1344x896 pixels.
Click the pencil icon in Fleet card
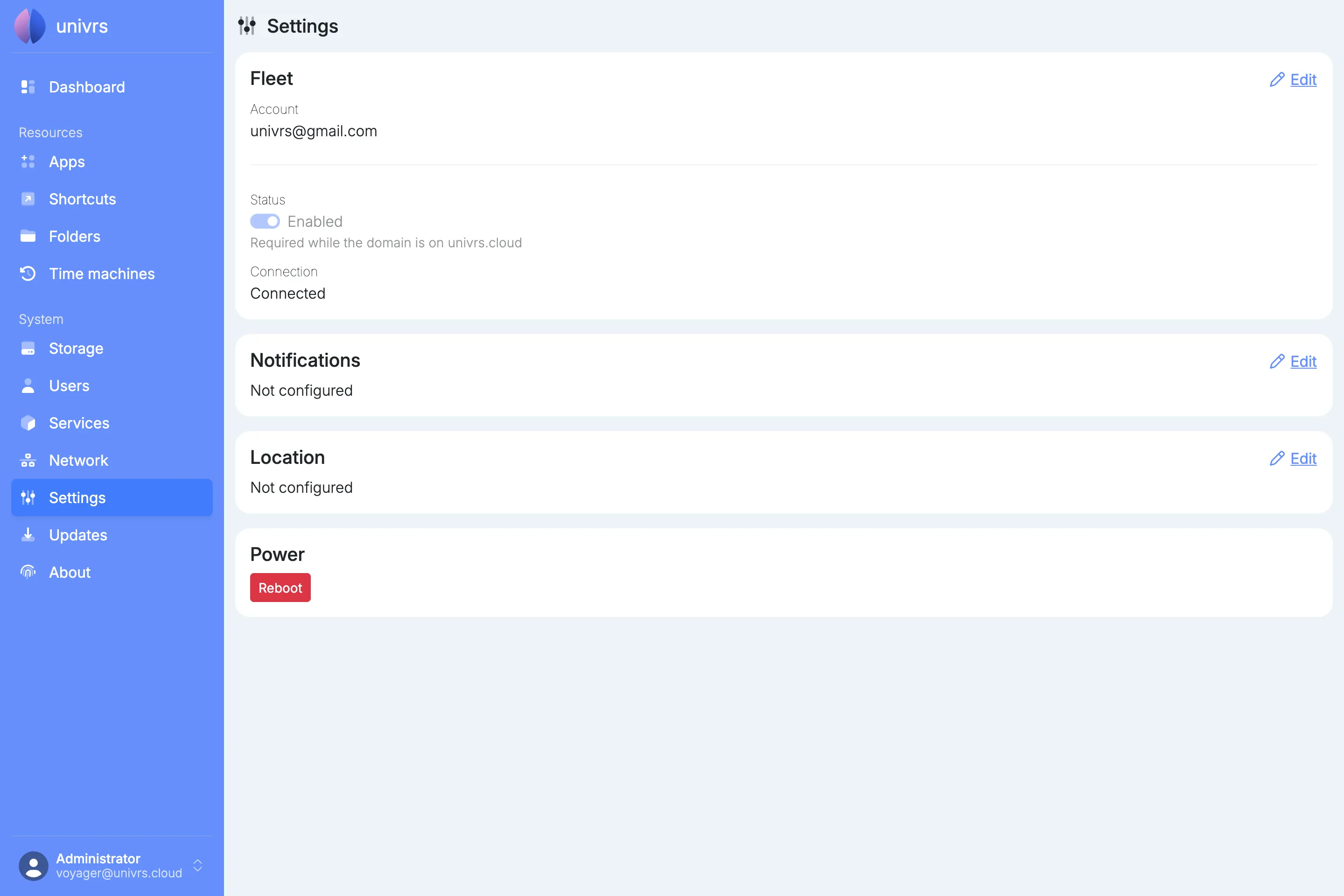(1277, 79)
